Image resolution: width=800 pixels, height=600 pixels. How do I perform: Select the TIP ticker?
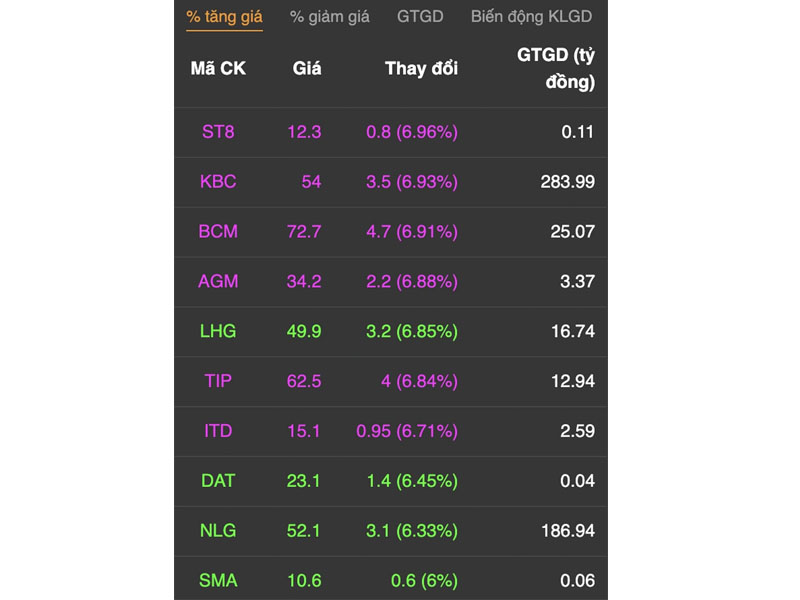(218, 381)
